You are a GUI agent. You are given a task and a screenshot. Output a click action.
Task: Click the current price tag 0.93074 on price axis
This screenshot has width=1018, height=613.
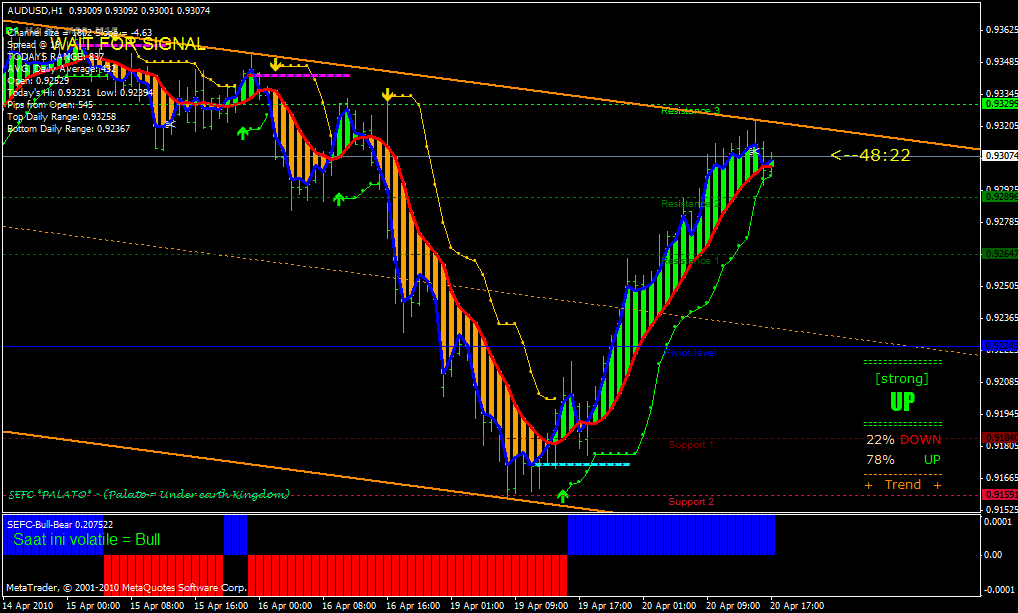pyautogui.click(x=1000, y=156)
